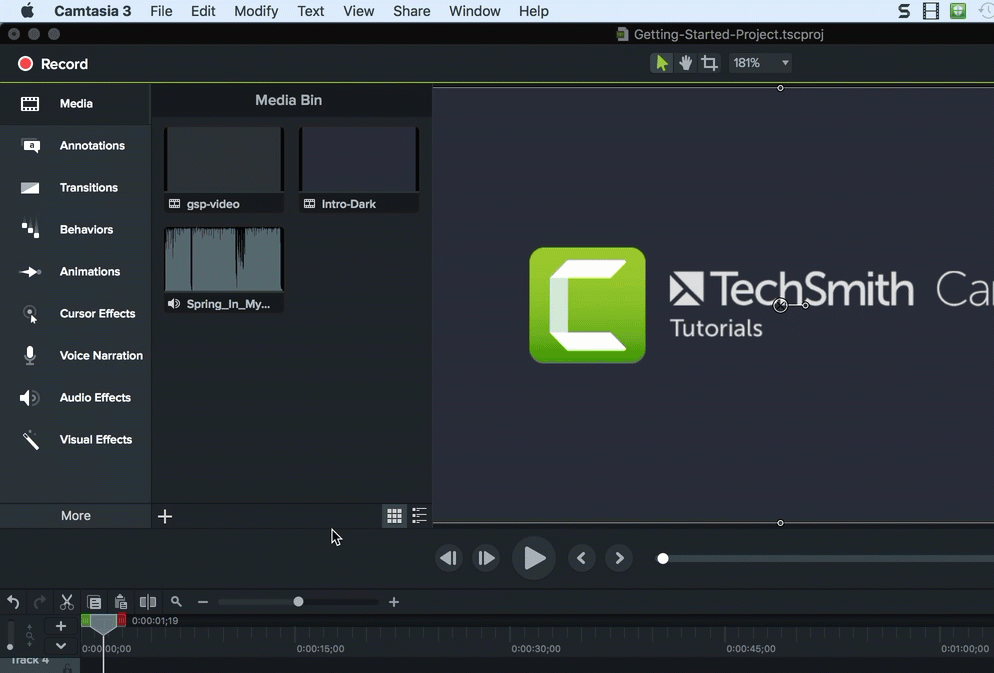This screenshot has height=673, width=994.
Task: Click the S icon in menu bar
Action: (904, 11)
